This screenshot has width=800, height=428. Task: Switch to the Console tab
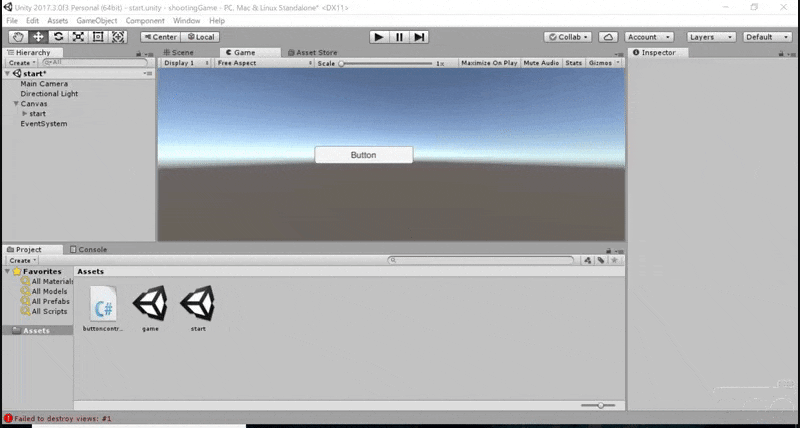[x=88, y=249]
